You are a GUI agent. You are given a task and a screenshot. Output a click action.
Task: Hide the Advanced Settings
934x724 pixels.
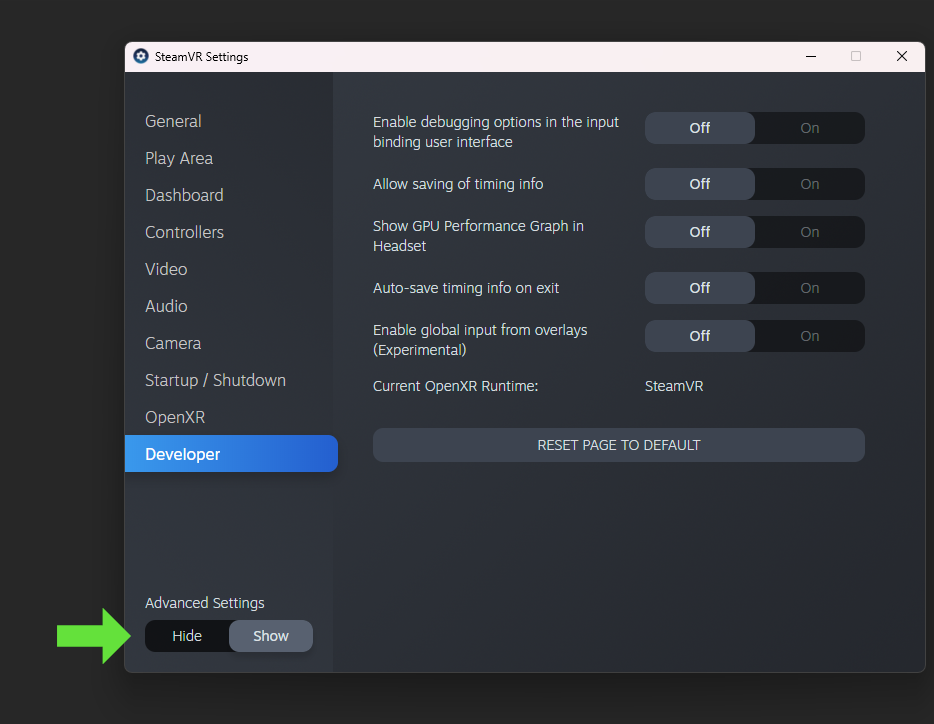pyautogui.click(x=187, y=636)
